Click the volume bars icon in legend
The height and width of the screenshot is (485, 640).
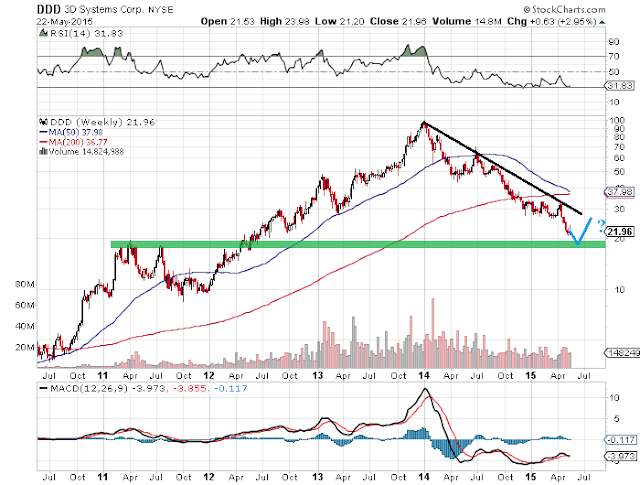point(43,151)
